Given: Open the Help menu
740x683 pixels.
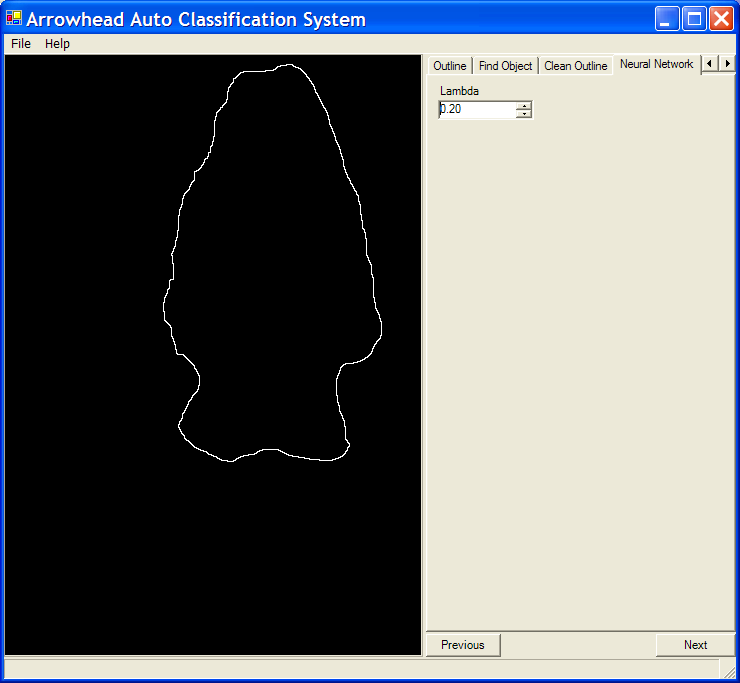Looking at the screenshot, I should tap(57, 43).
